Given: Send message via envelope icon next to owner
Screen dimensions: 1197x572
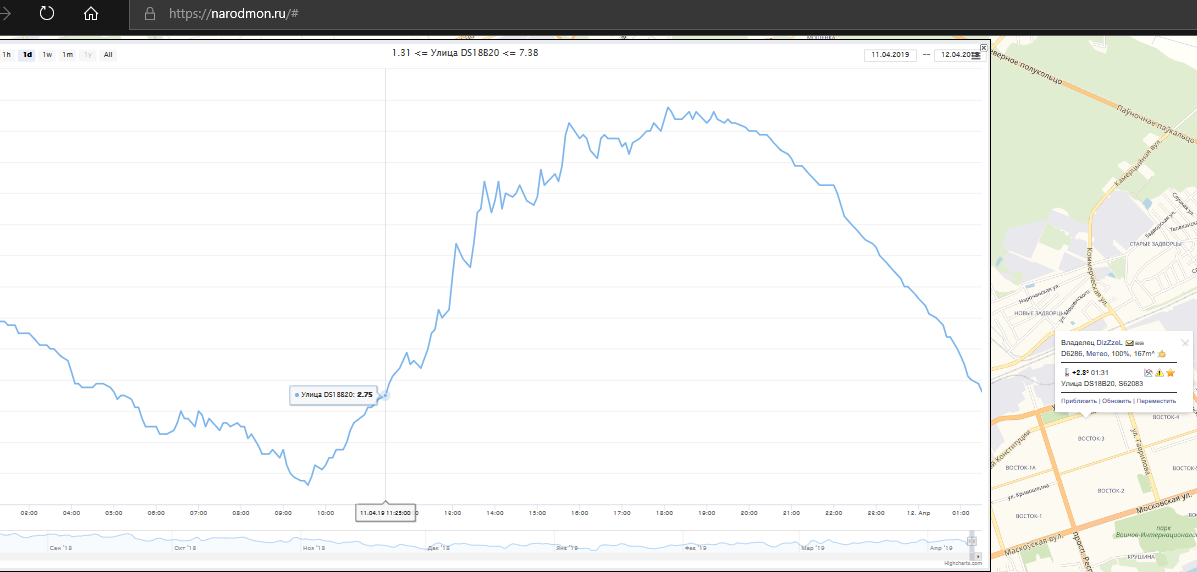Looking at the screenshot, I should (1129, 343).
